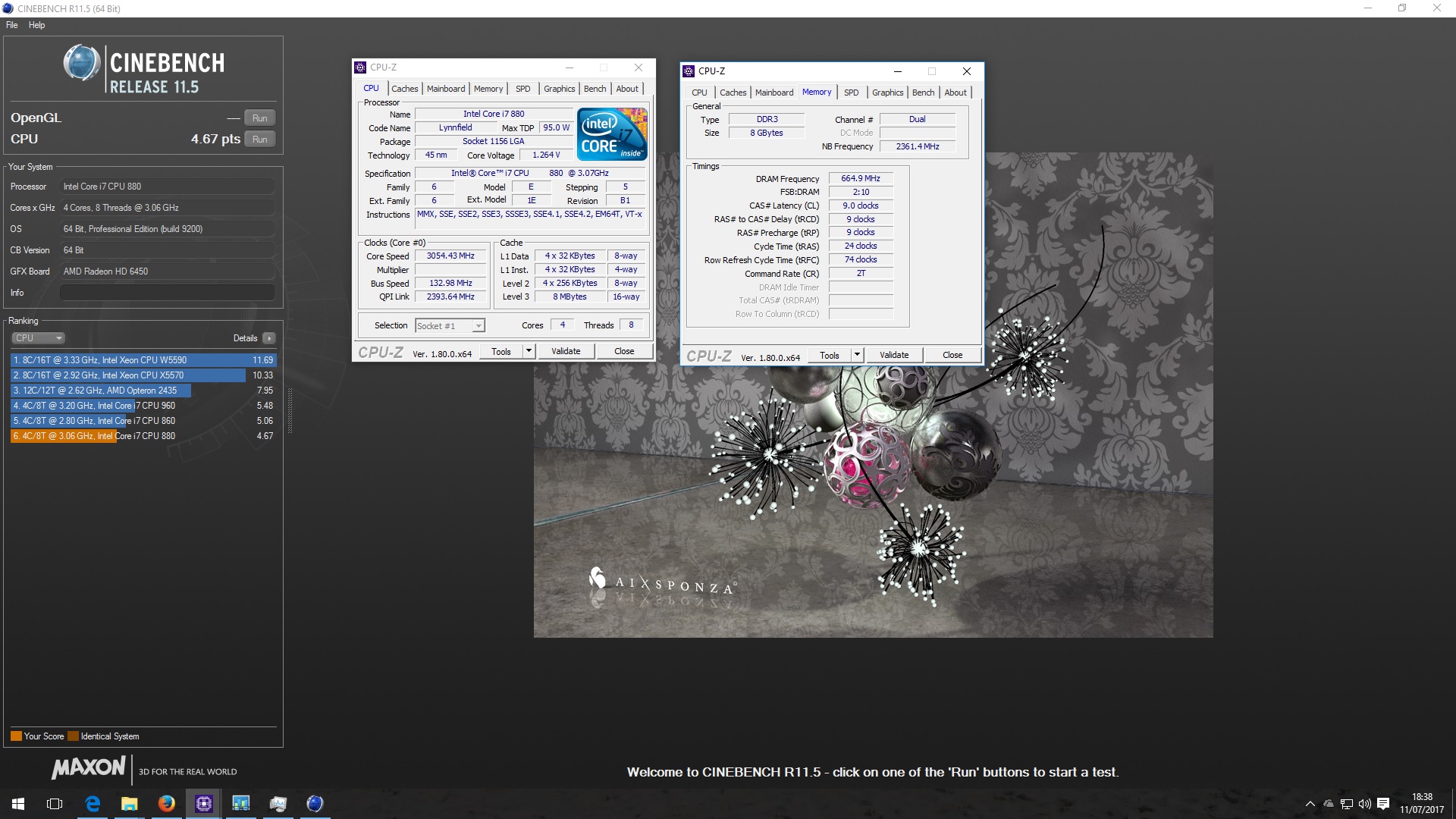
Task: Click the Info input field
Action: [168, 293]
